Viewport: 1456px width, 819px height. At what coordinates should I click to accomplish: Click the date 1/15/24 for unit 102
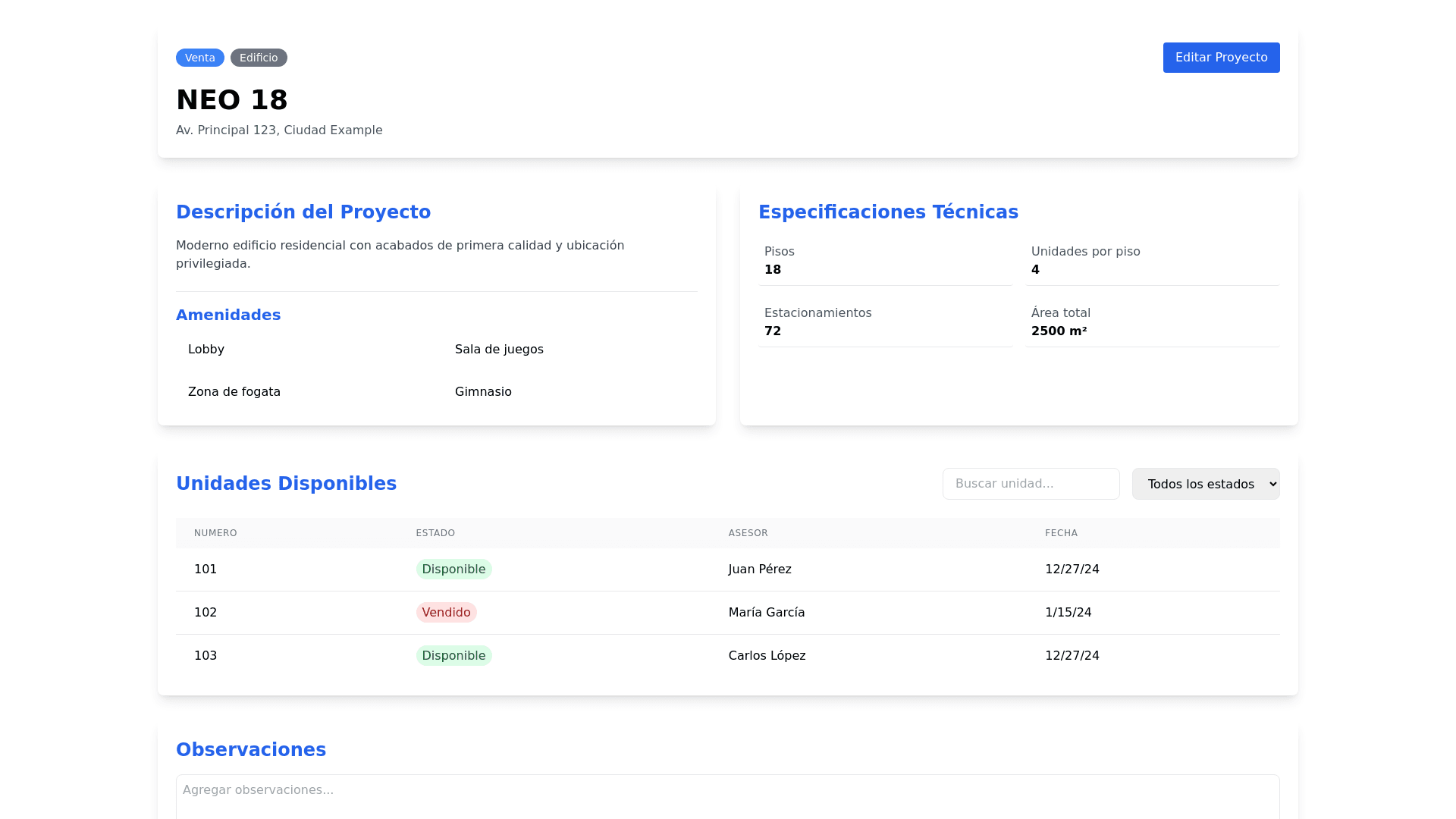(x=1068, y=613)
